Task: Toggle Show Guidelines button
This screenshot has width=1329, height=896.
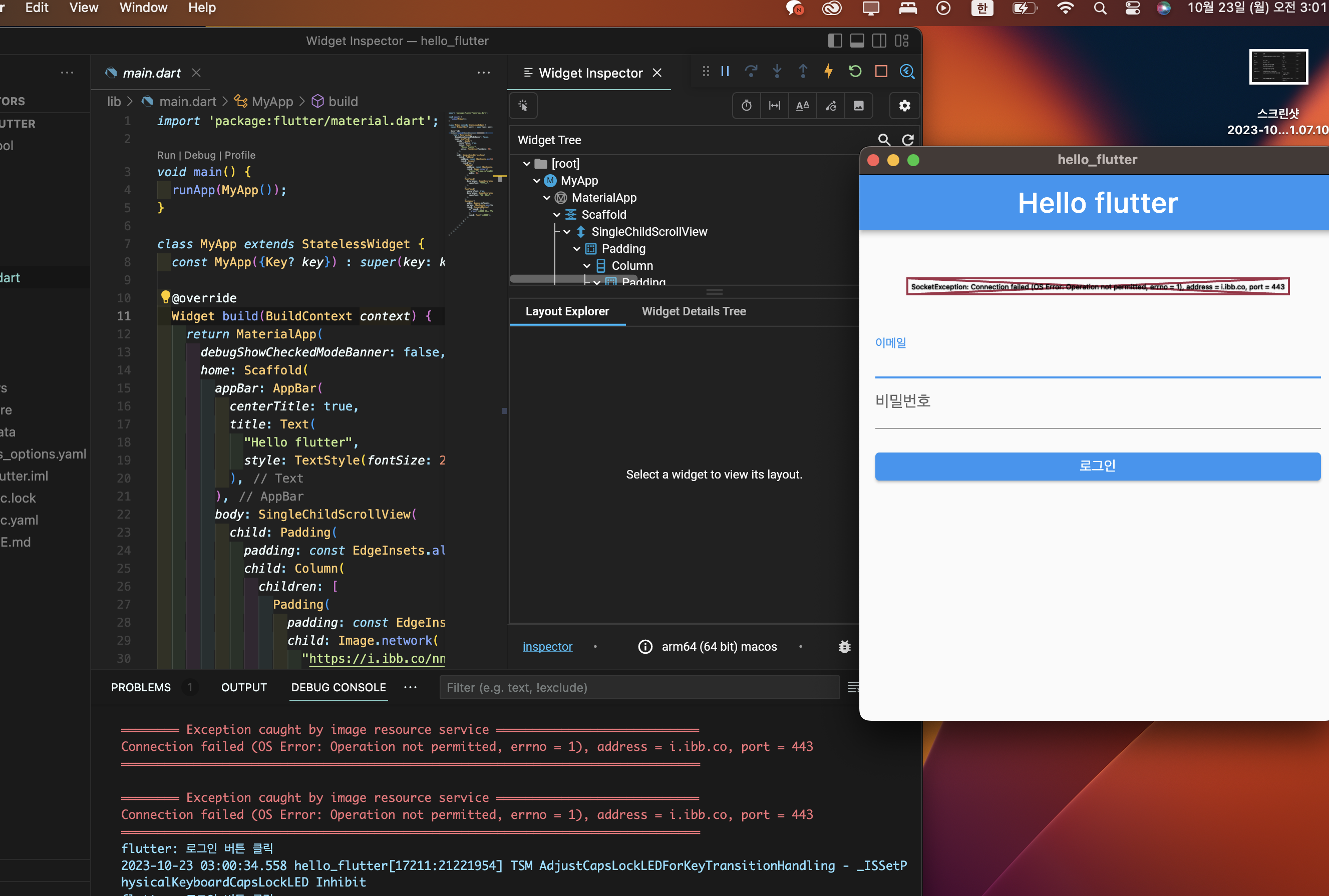Action: pyautogui.click(x=775, y=106)
